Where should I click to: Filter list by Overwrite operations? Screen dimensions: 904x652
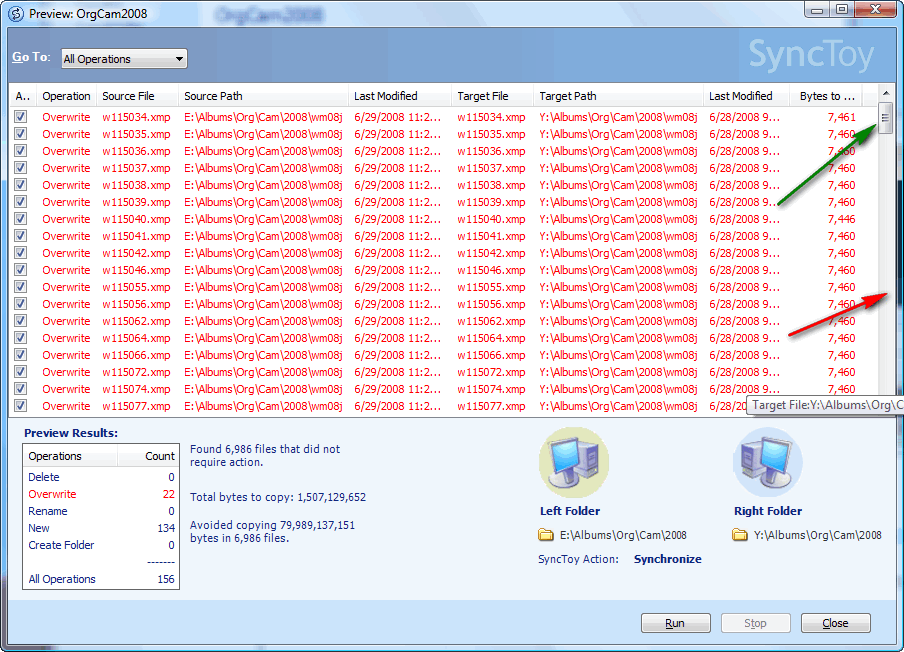pyautogui.click(x=52, y=494)
